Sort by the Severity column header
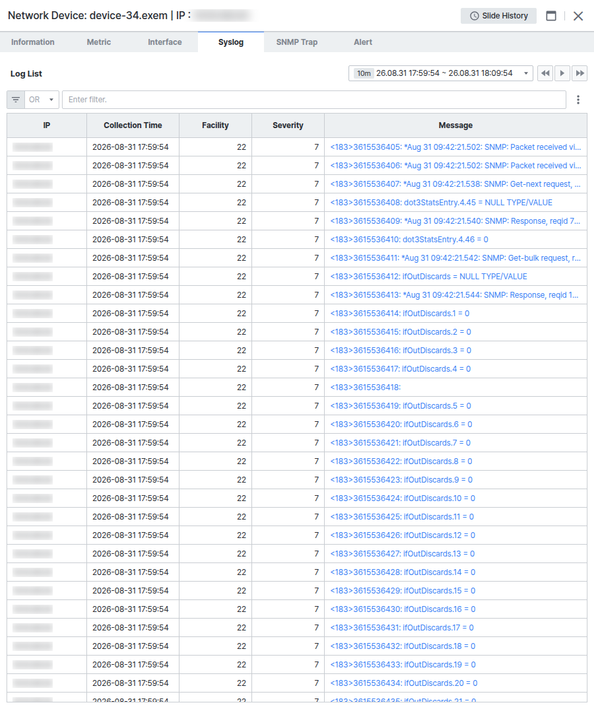The image size is (594, 713). [x=288, y=126]
